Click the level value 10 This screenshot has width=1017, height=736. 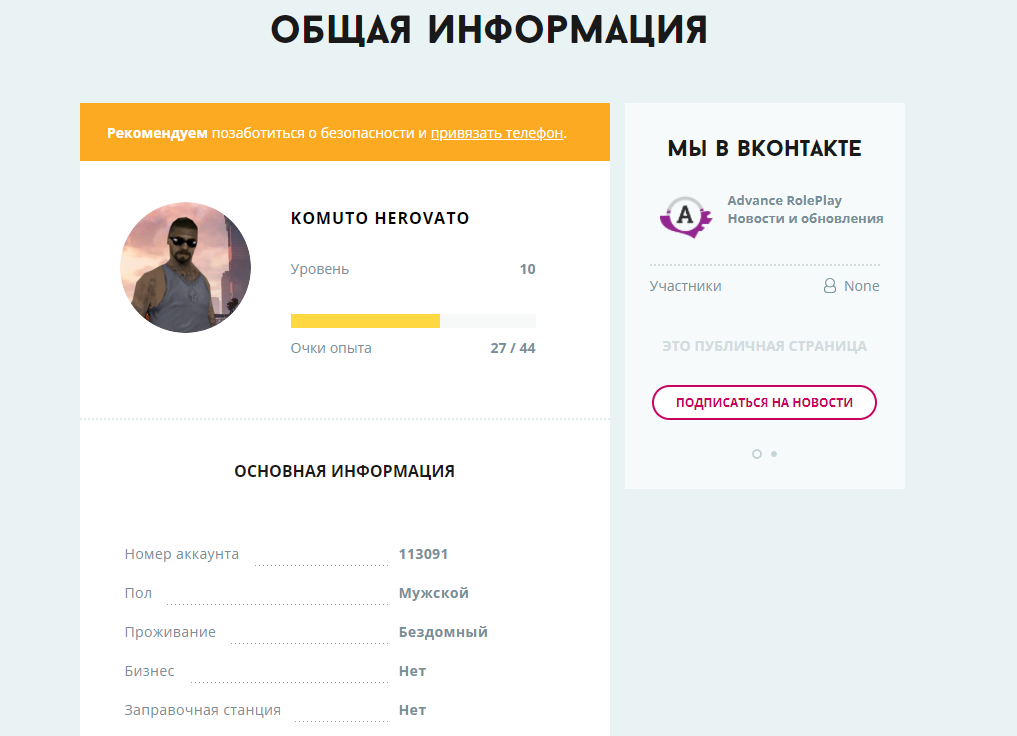click(527, 269)
